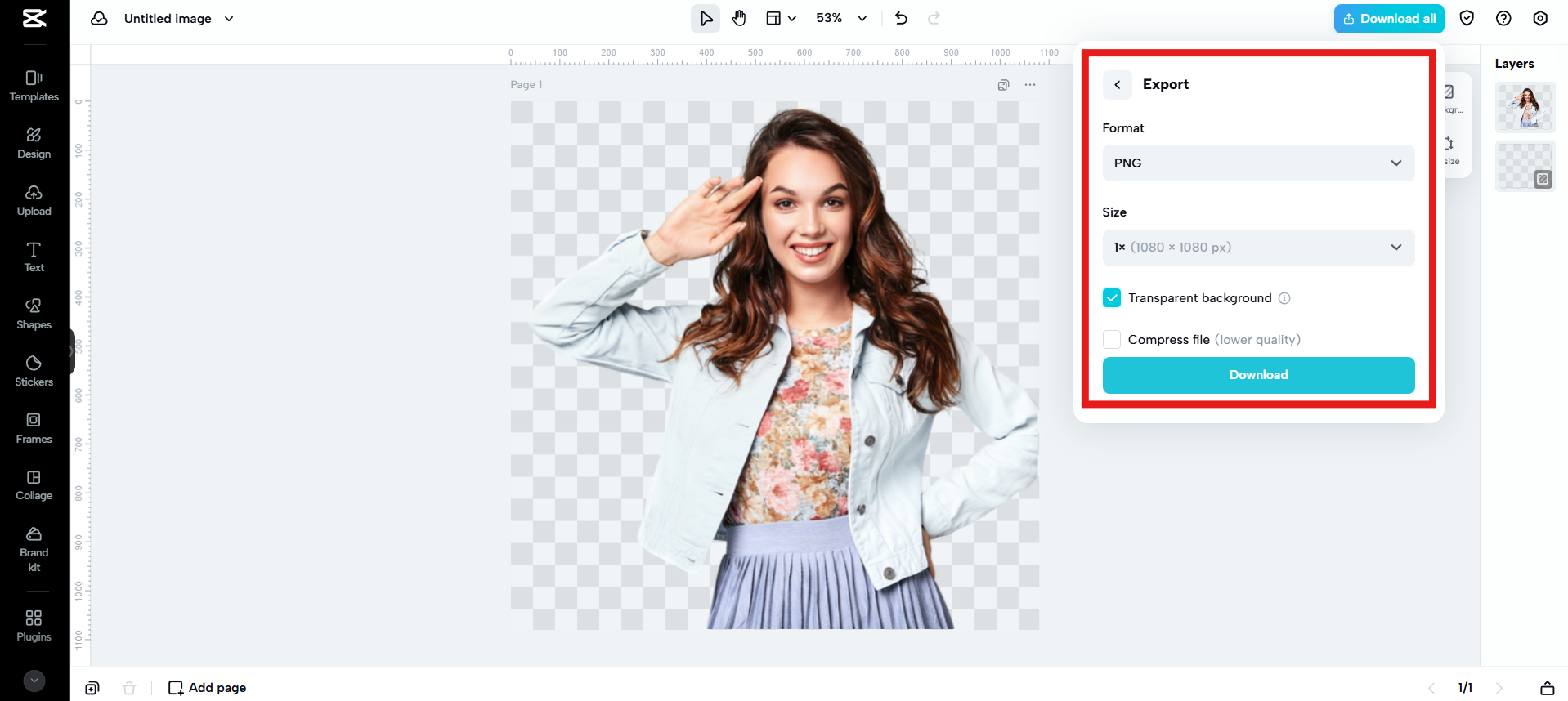Screen dimensions: 1568x701
Task: Click Download all button
Action: pos(1388,19)
